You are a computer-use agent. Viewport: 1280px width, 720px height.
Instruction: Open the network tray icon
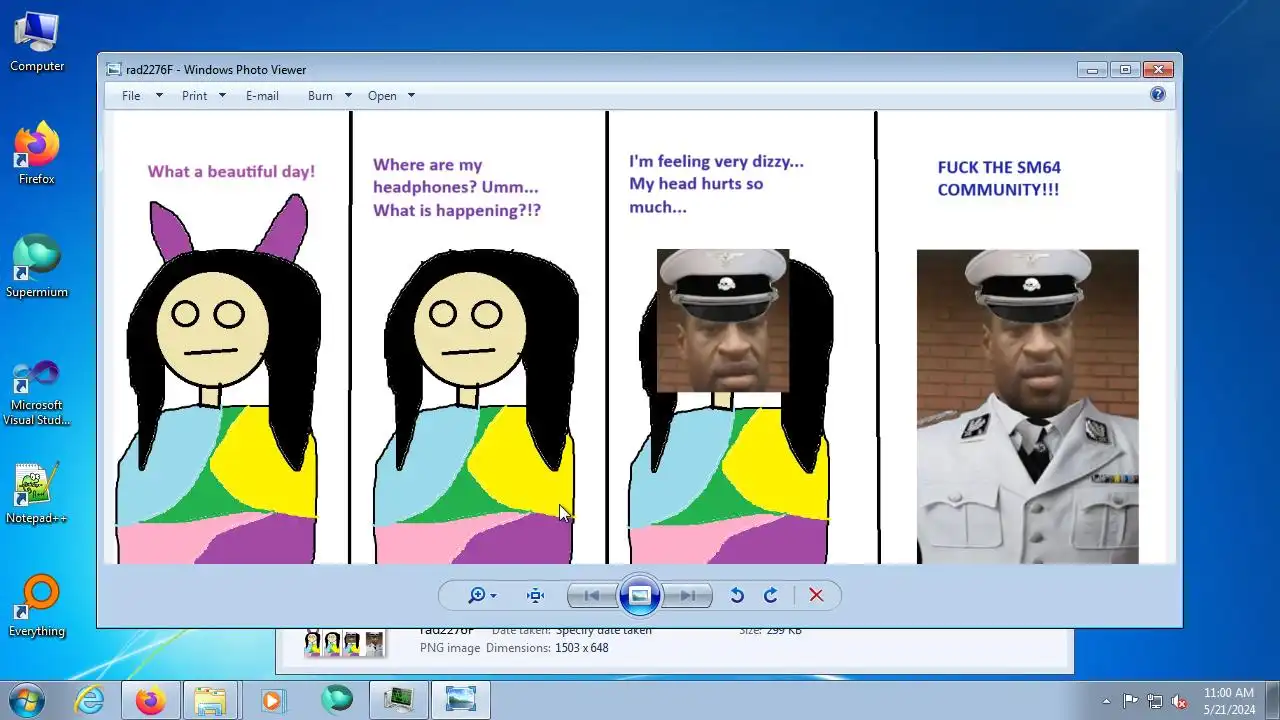(x=1155, y=701)
